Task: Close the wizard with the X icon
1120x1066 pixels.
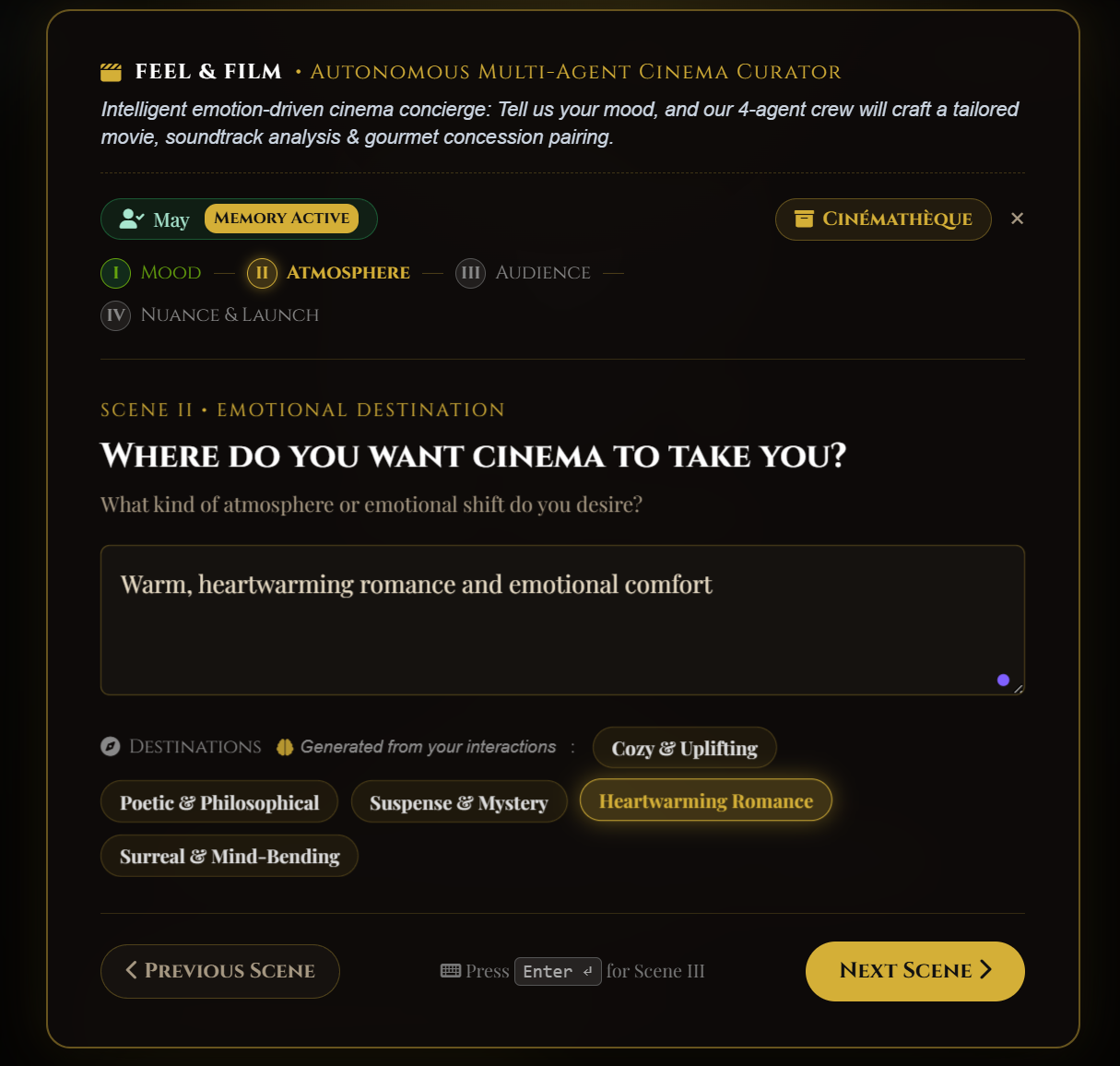Action: pyautogui.click(x=1017, y=219)
